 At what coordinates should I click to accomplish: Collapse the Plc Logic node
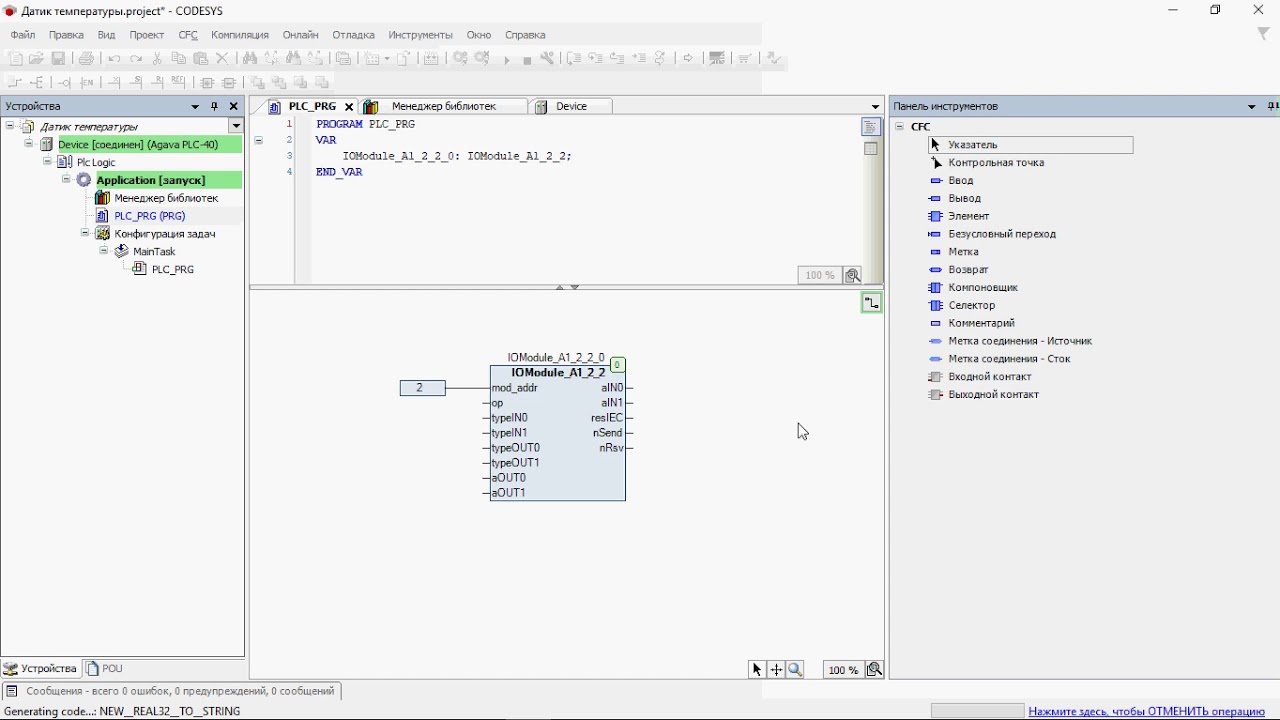pos(47,162)
